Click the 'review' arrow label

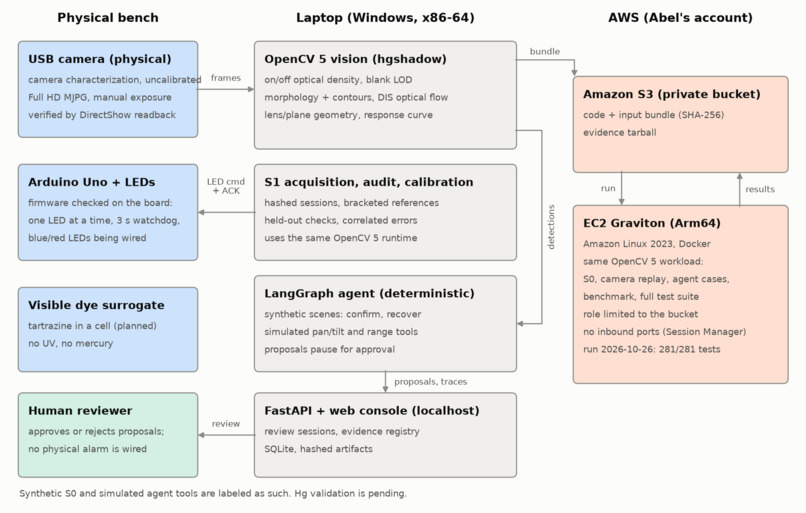click(x=226, y=424)
